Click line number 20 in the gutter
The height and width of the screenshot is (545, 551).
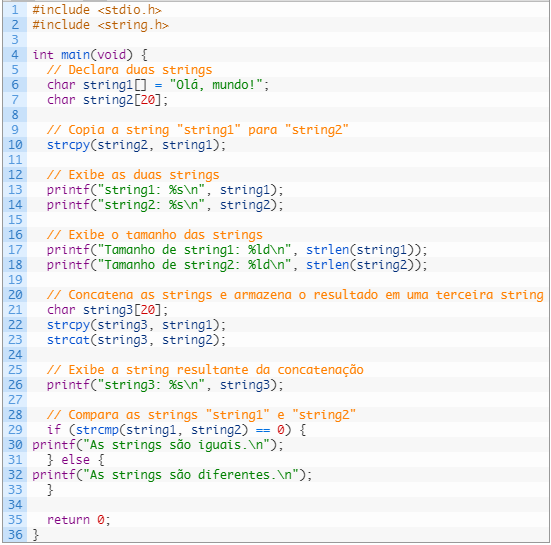tap(15, 295)
